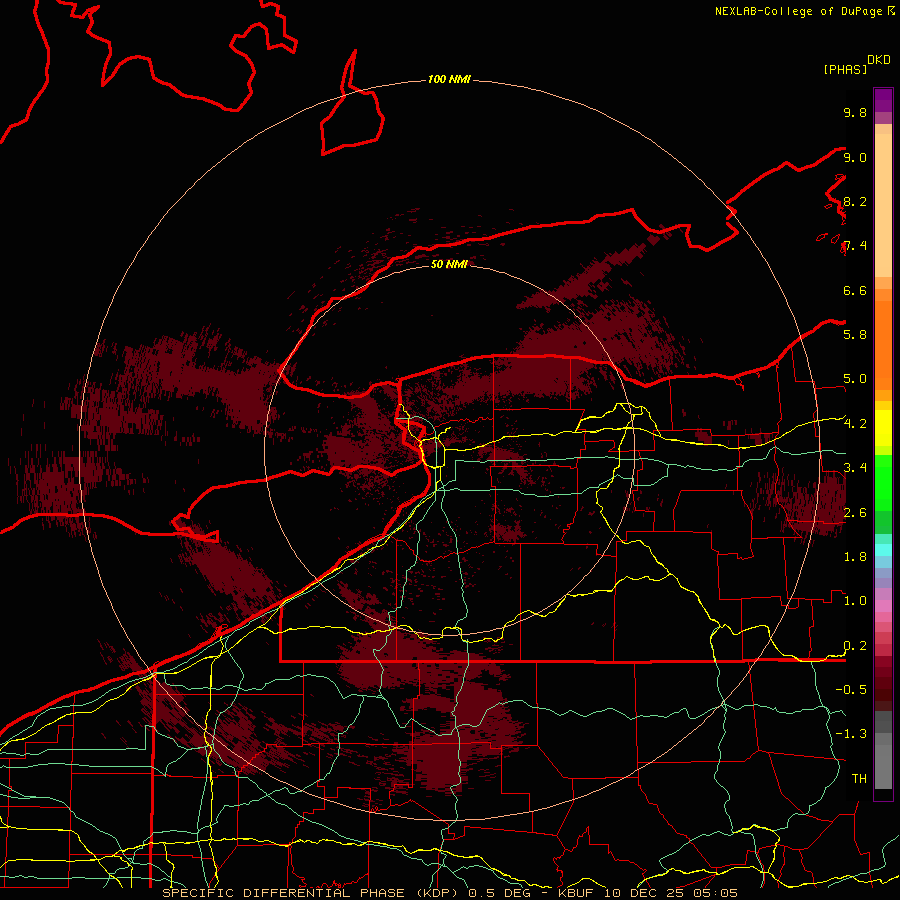900x900 pixels.
Task: Pick the purple top segment of color bar
Action: [883, 101]
